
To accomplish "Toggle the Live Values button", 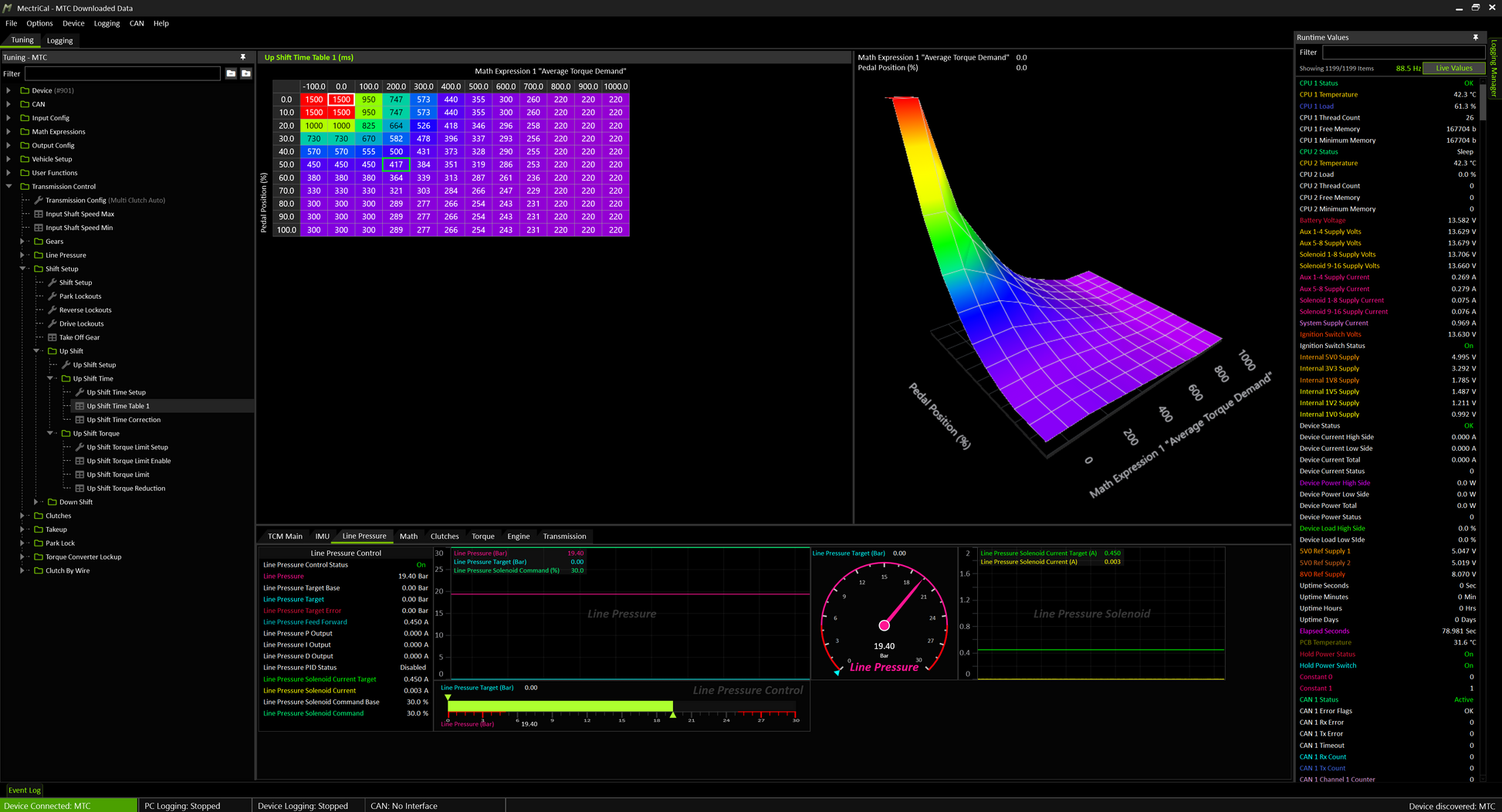I will (1453, 68).
